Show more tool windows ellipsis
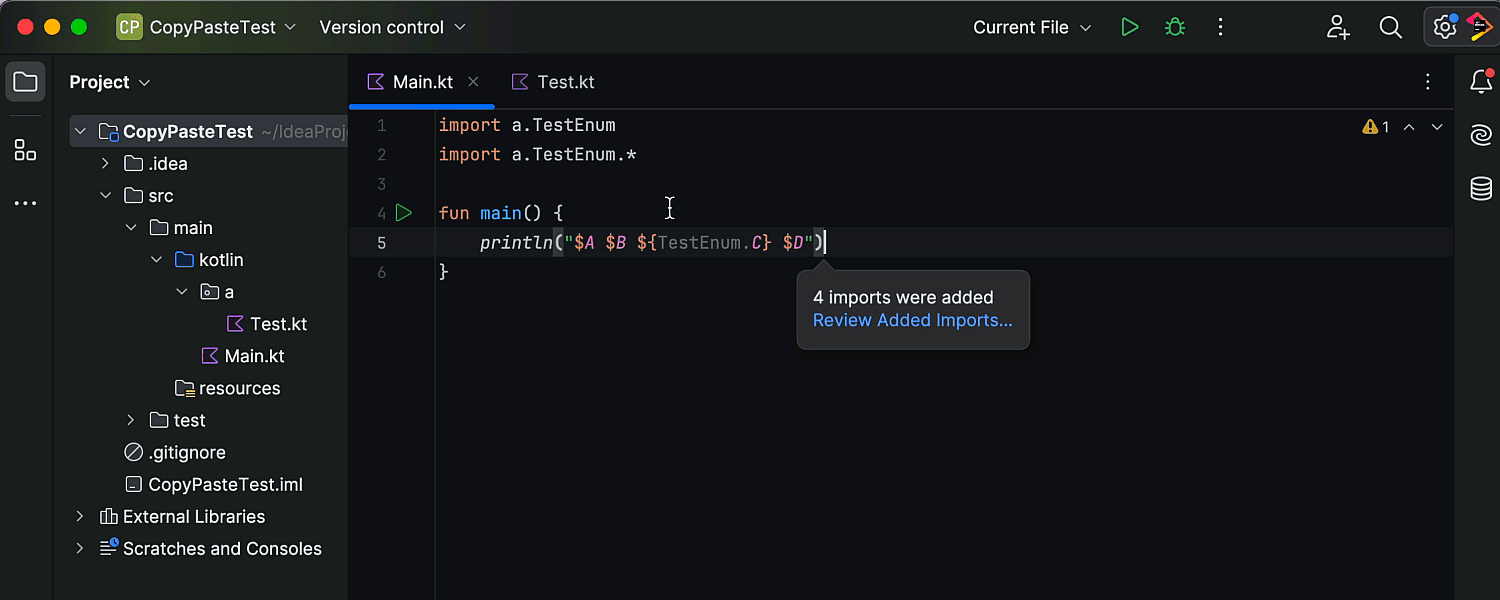 tap(25, 204)
